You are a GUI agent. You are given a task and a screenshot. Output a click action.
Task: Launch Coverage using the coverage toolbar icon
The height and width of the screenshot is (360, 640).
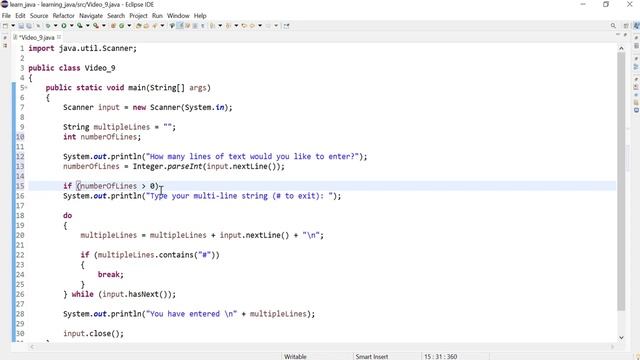80,26
